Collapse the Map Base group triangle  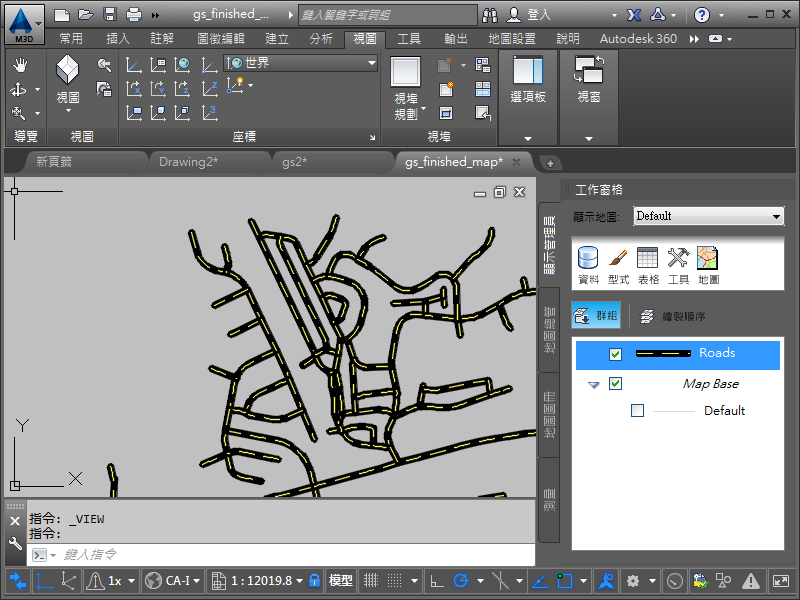pyautogui.click(x=594, y=384)
